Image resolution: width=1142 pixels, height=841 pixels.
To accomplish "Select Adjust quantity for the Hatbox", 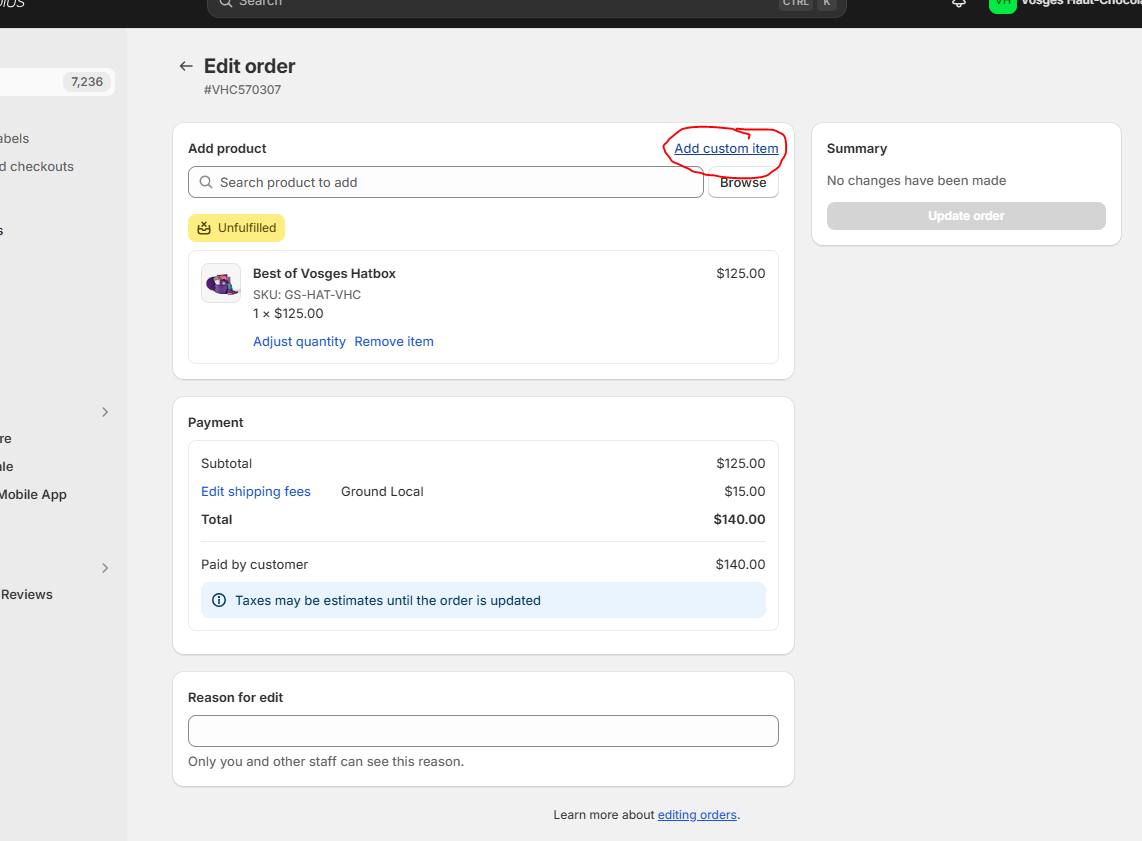I will click(299, 341).
